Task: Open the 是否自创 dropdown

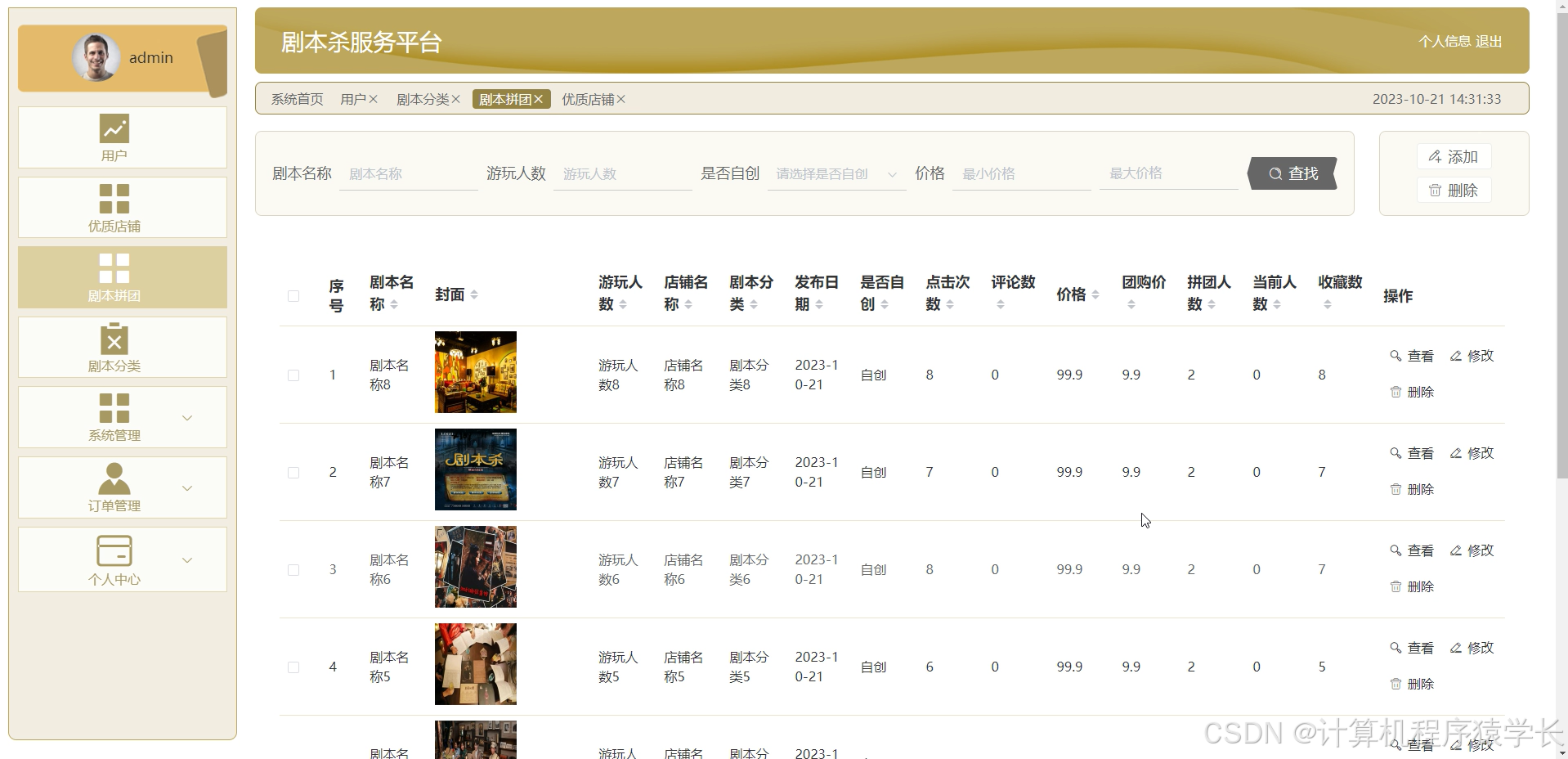Action: point(836,174)
